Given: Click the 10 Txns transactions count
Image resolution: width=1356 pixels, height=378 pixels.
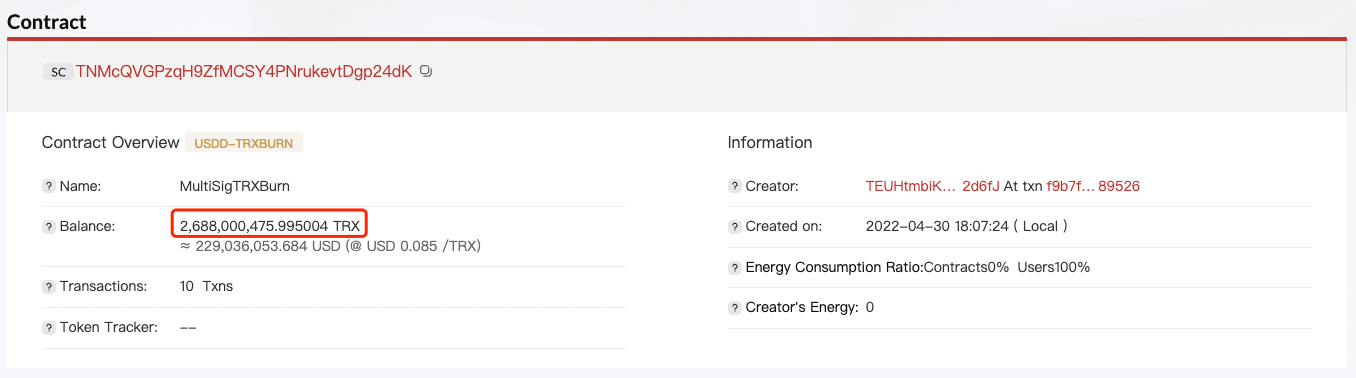Looking at the screenshot, I should click(x=206, y=286).
